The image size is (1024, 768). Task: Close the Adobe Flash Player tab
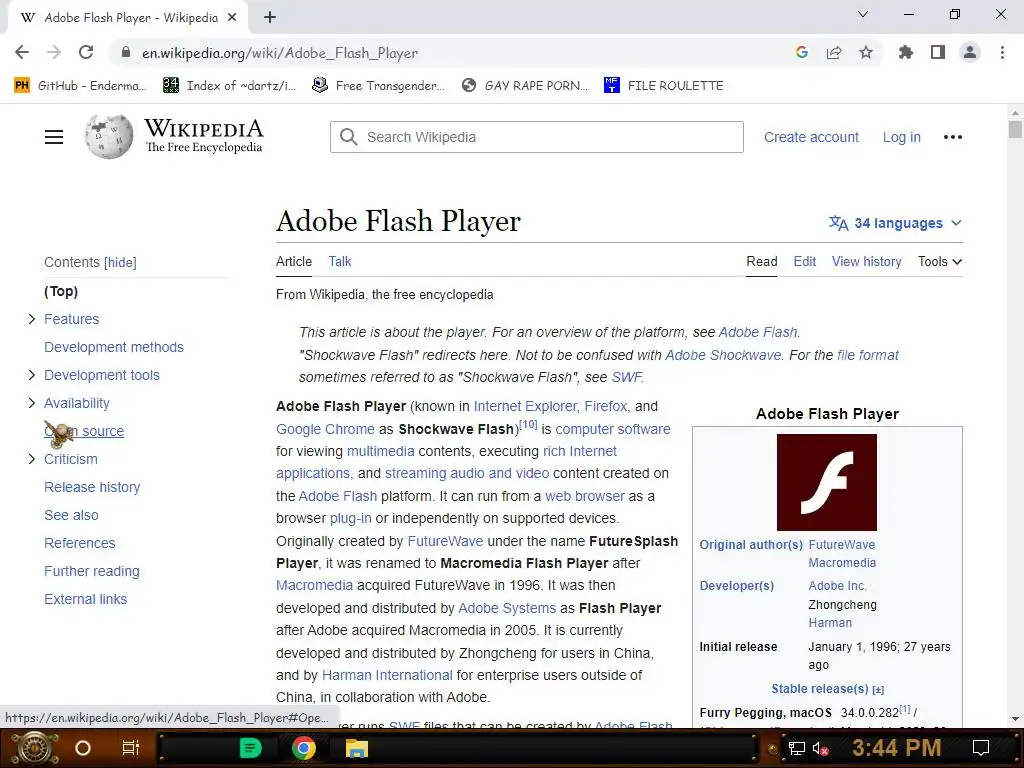point(232,18)
